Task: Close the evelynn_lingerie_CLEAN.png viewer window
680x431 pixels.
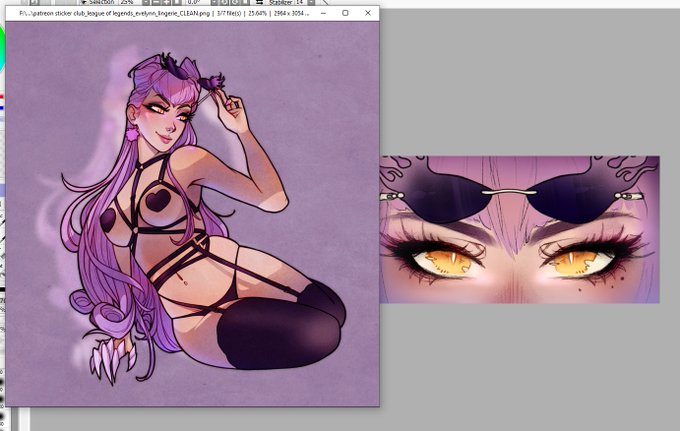Action: click(x=368, y=13)
